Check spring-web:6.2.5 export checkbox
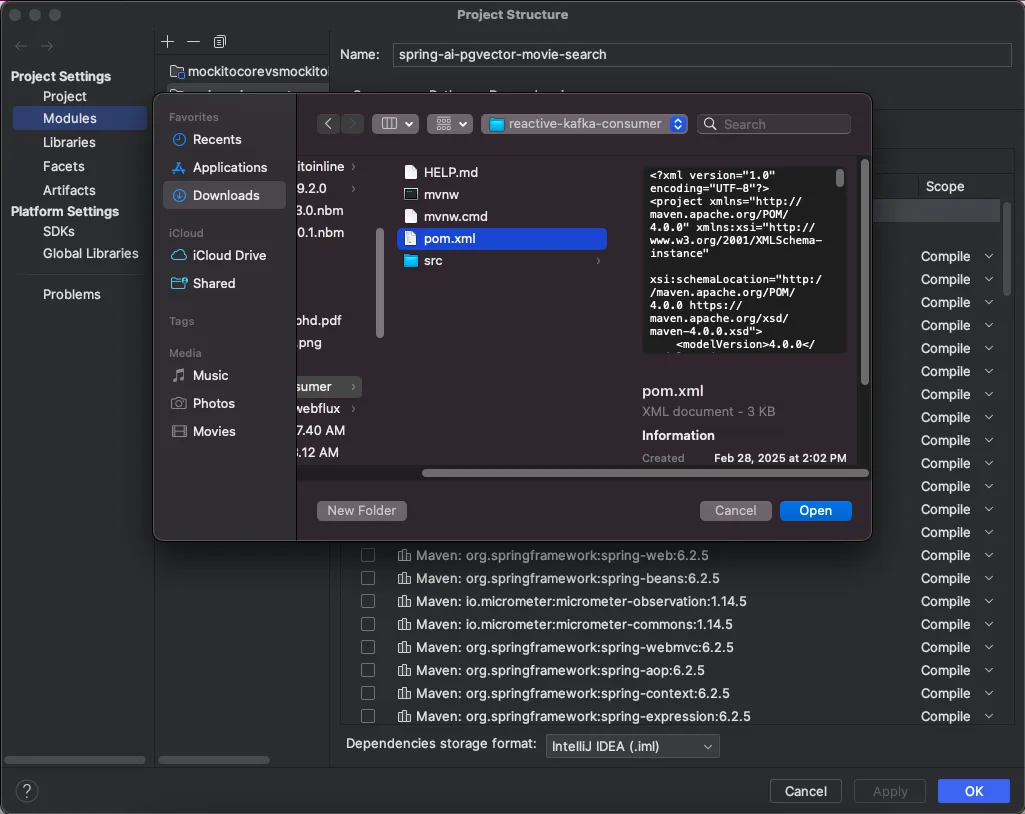This screenshot has height=814, width=1025. [368, 555]
